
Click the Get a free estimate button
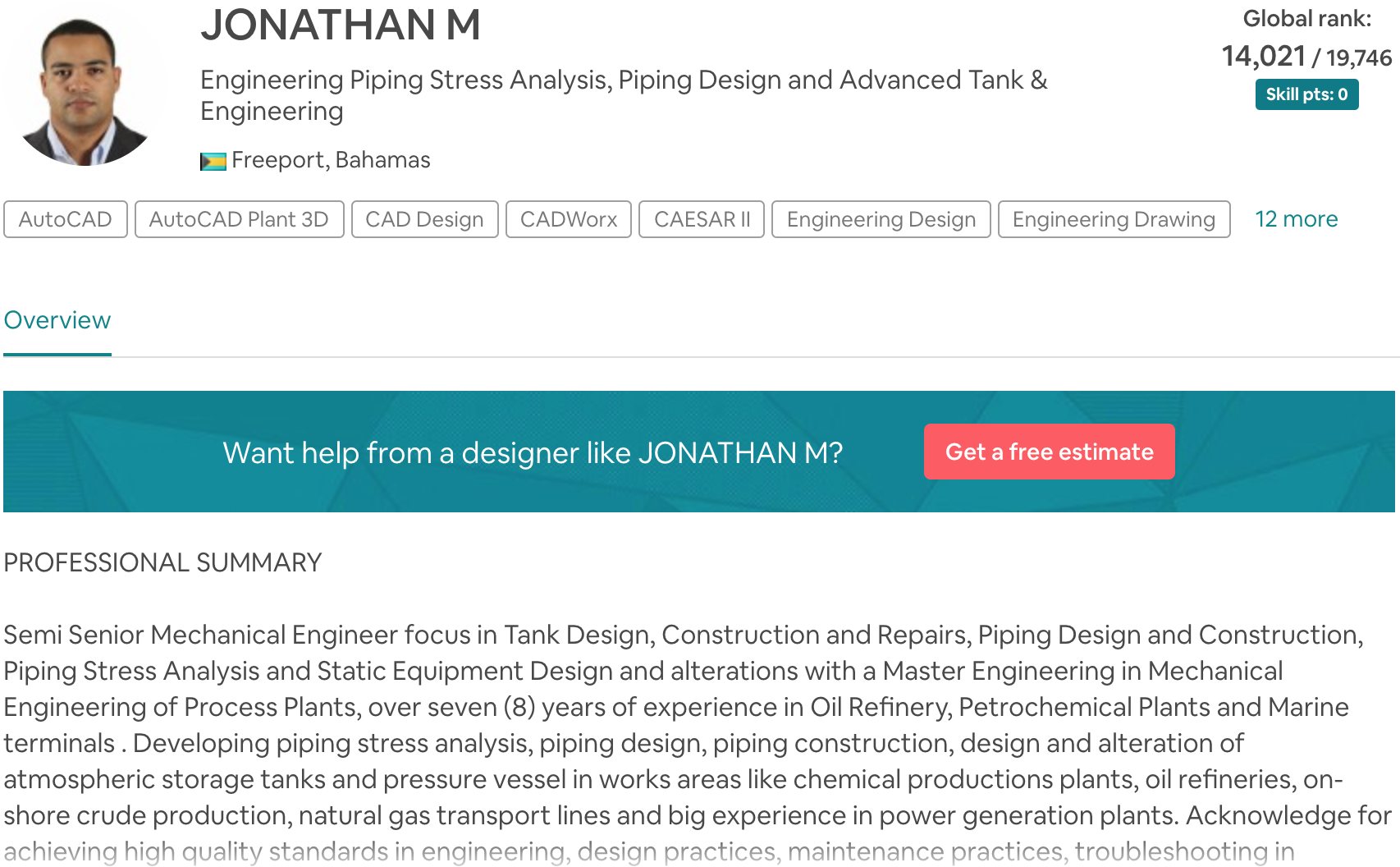(x=1049, y=451)
